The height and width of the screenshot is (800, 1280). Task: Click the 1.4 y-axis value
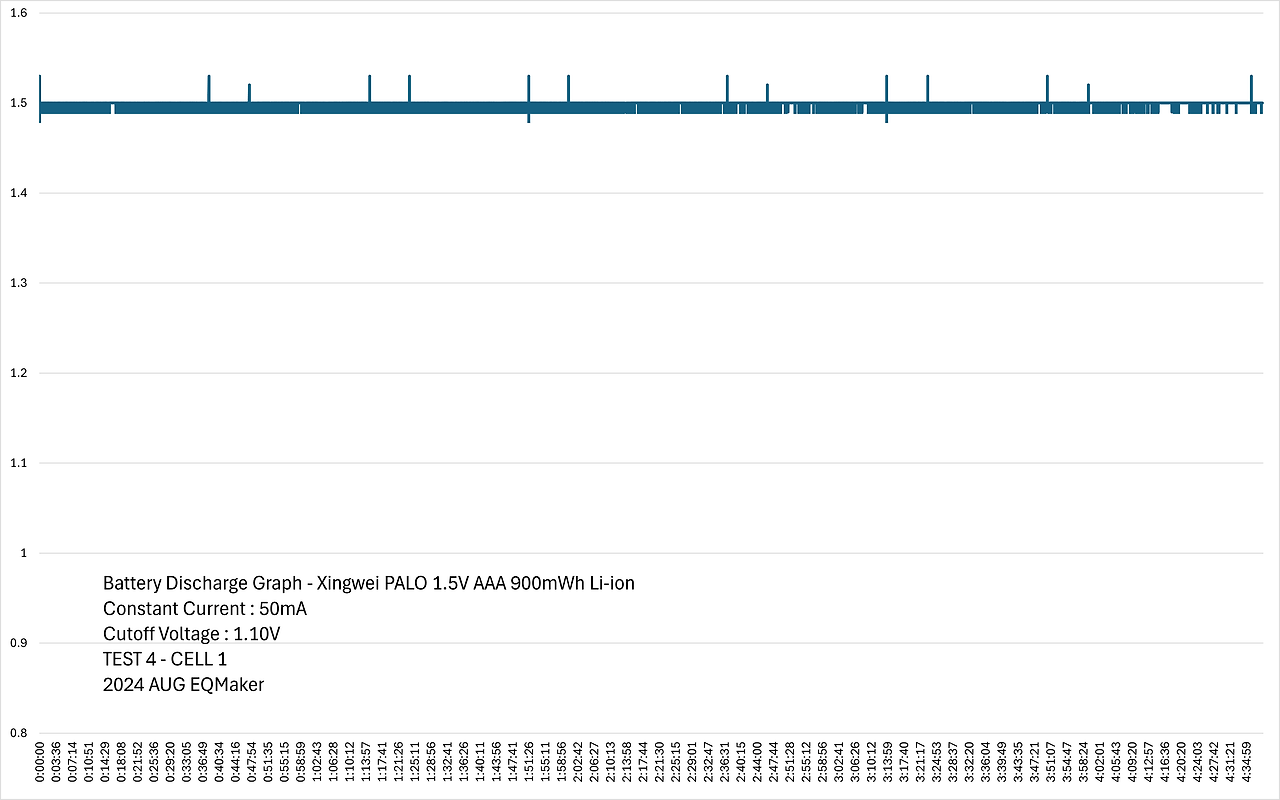tap(18, 193)
